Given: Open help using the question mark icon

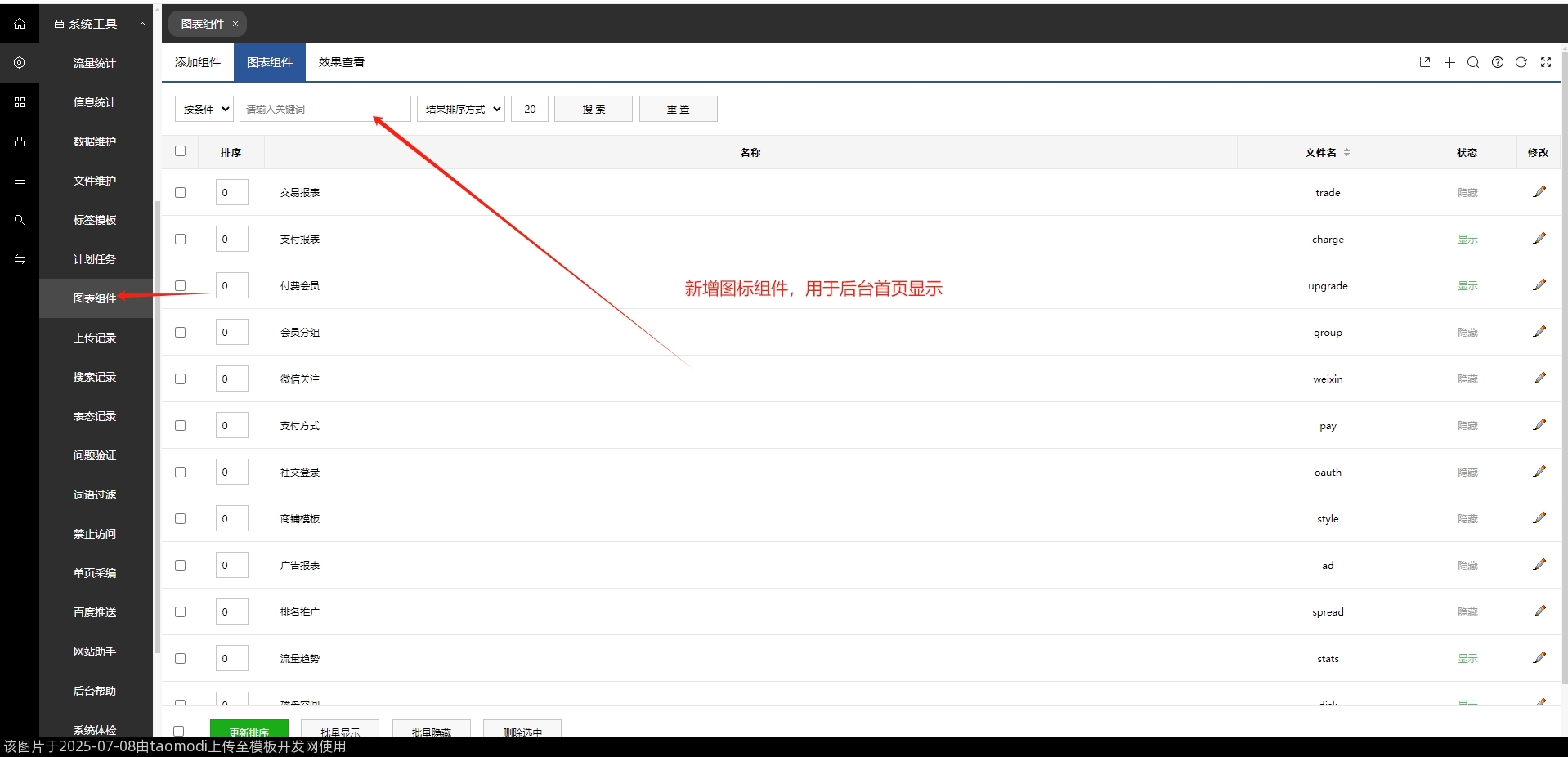Looking at the screenshot, I should [1498, 62].
